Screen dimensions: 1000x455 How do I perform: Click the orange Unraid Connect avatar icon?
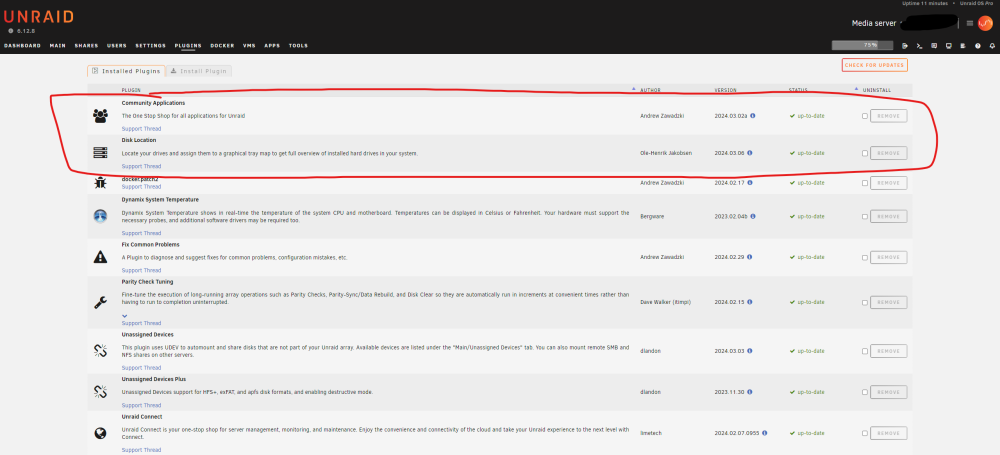(985, 23)
